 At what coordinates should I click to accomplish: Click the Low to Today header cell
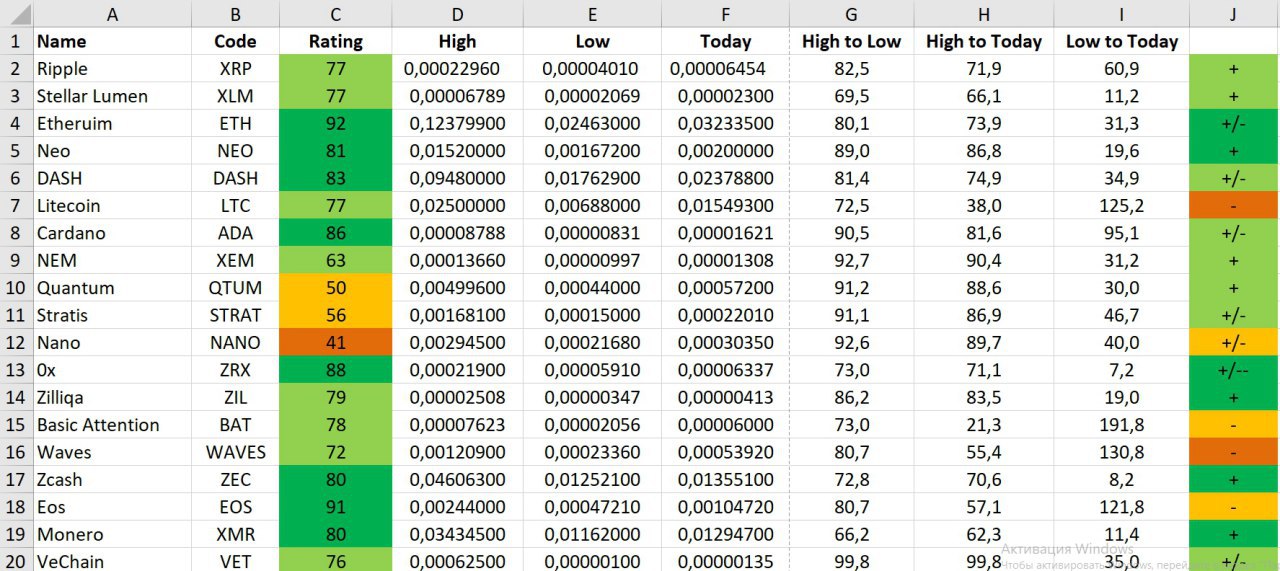coord(1122,42)
